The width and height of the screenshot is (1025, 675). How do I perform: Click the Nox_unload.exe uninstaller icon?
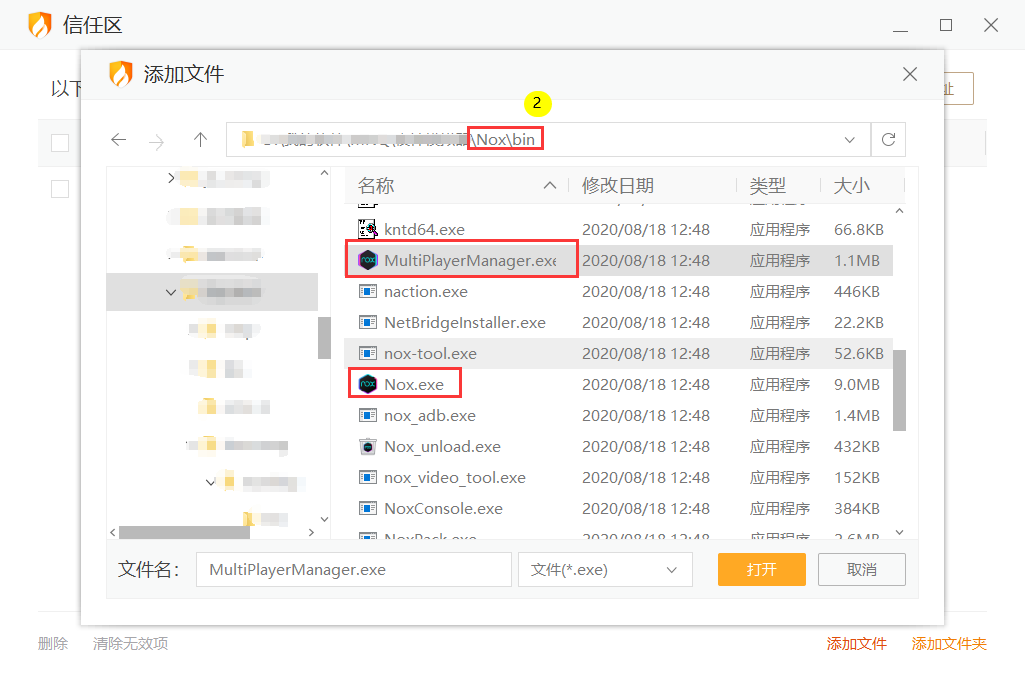[x=368, y=446]
